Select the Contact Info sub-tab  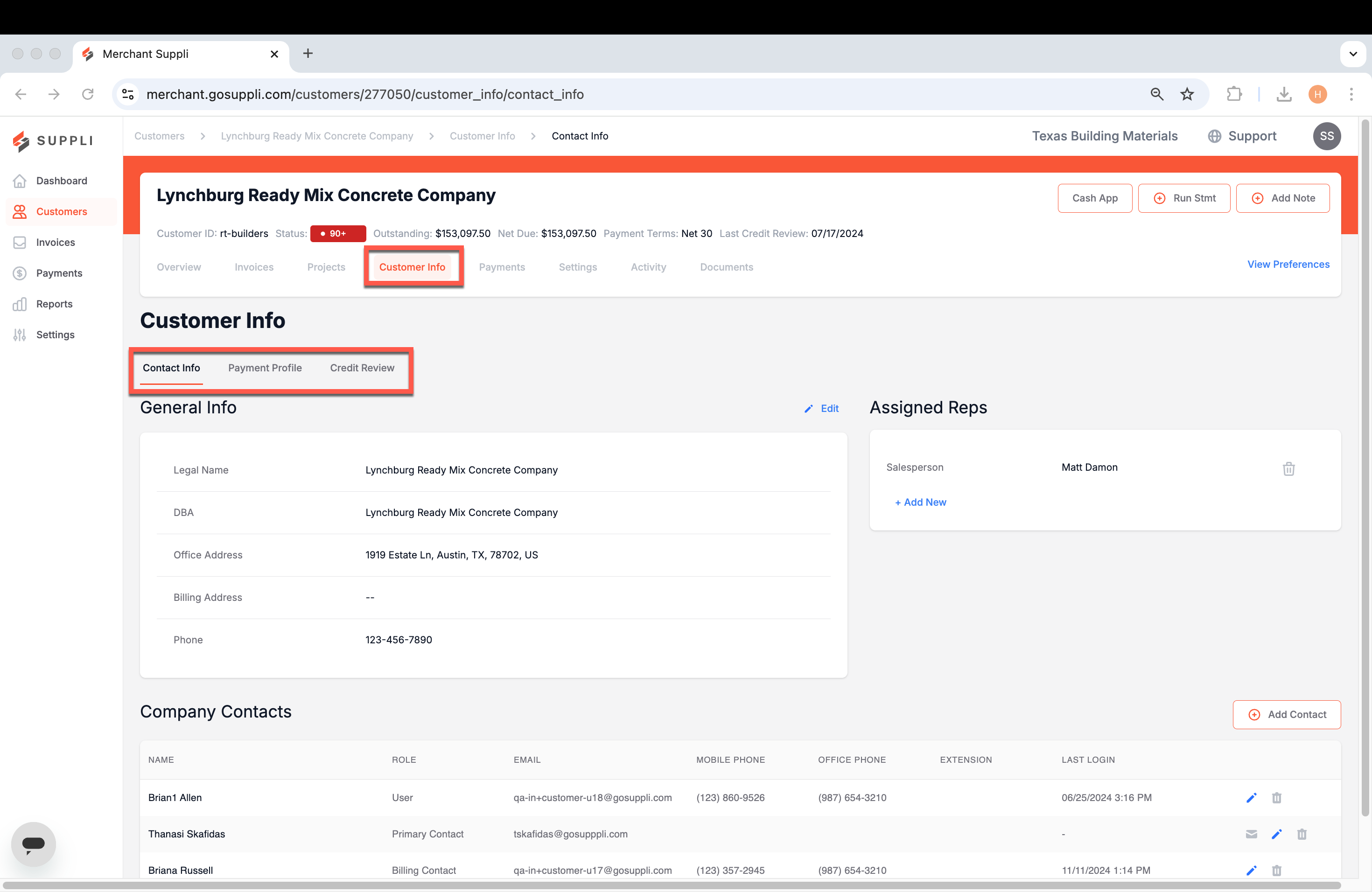coord(171,368)
